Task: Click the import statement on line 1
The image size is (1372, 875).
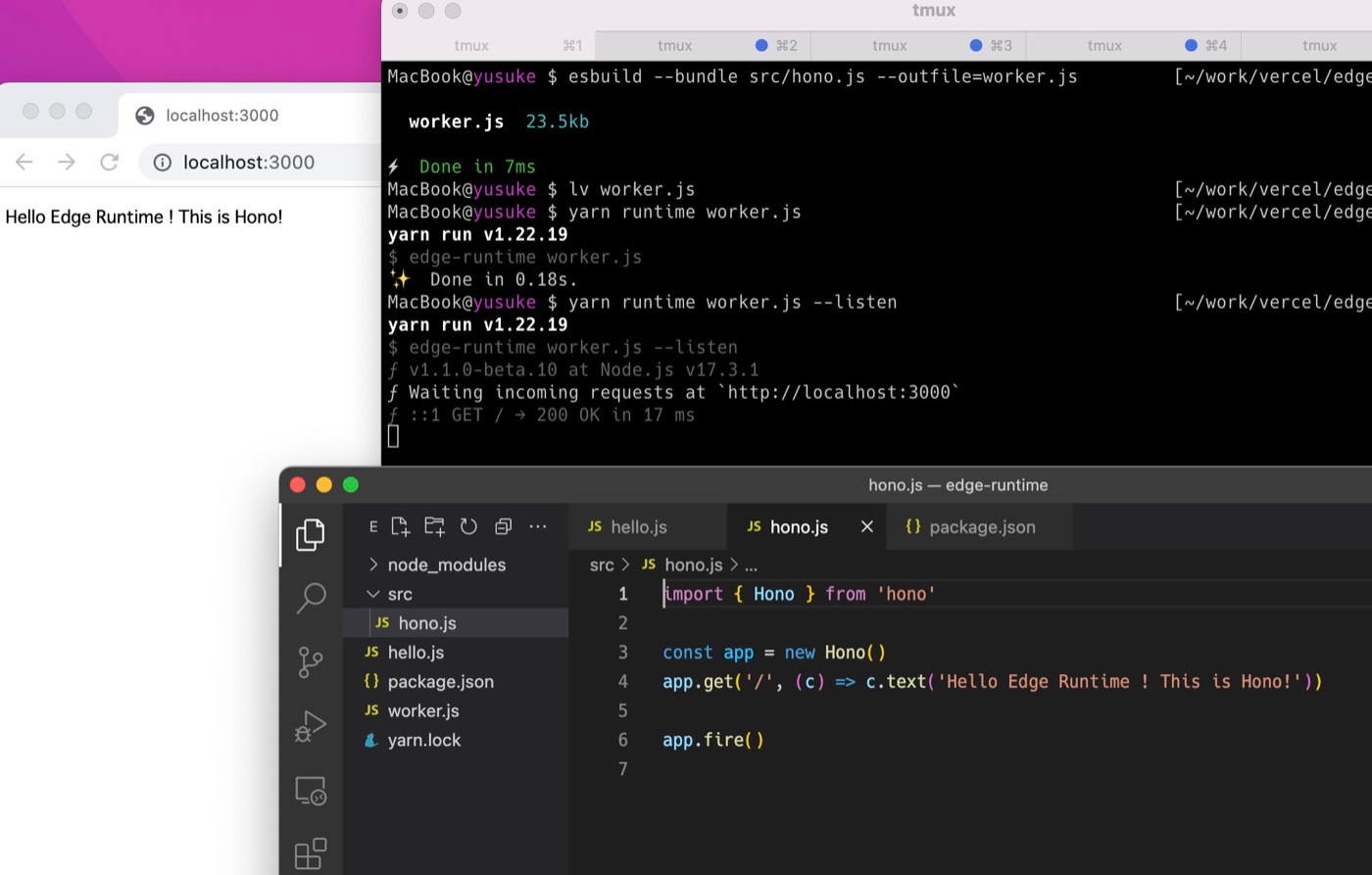Action: (x=800, y=594)
